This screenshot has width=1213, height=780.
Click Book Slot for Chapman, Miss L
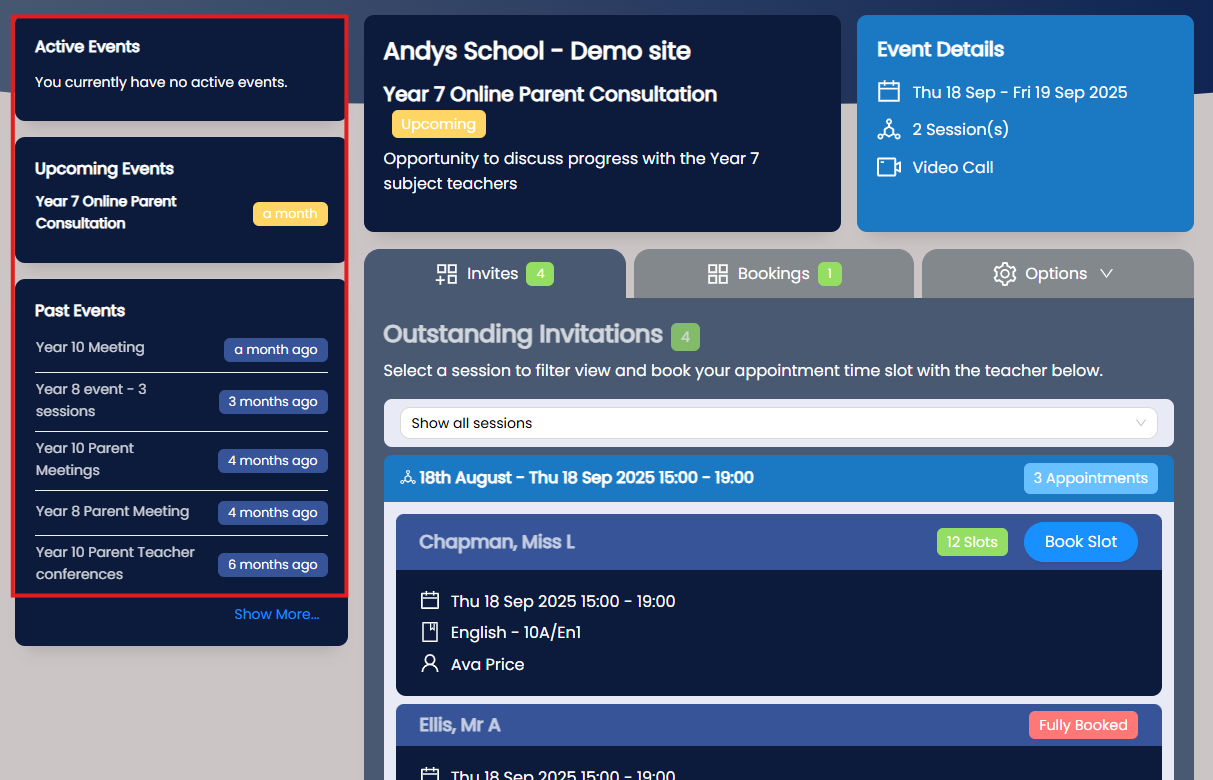tap(1081, 542)
